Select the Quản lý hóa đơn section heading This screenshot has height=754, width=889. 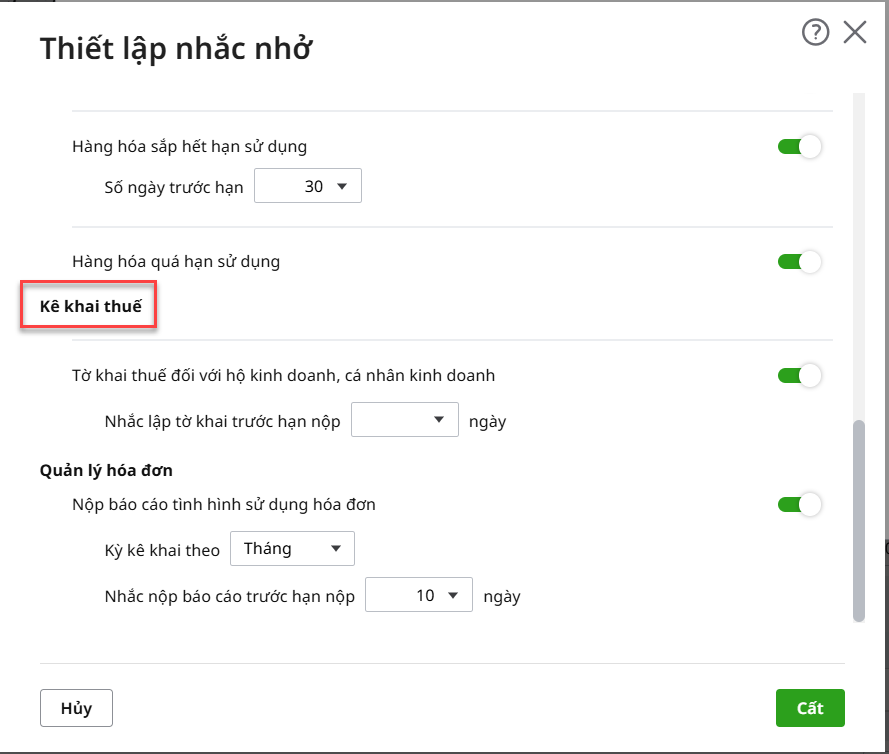click(99, 470)
